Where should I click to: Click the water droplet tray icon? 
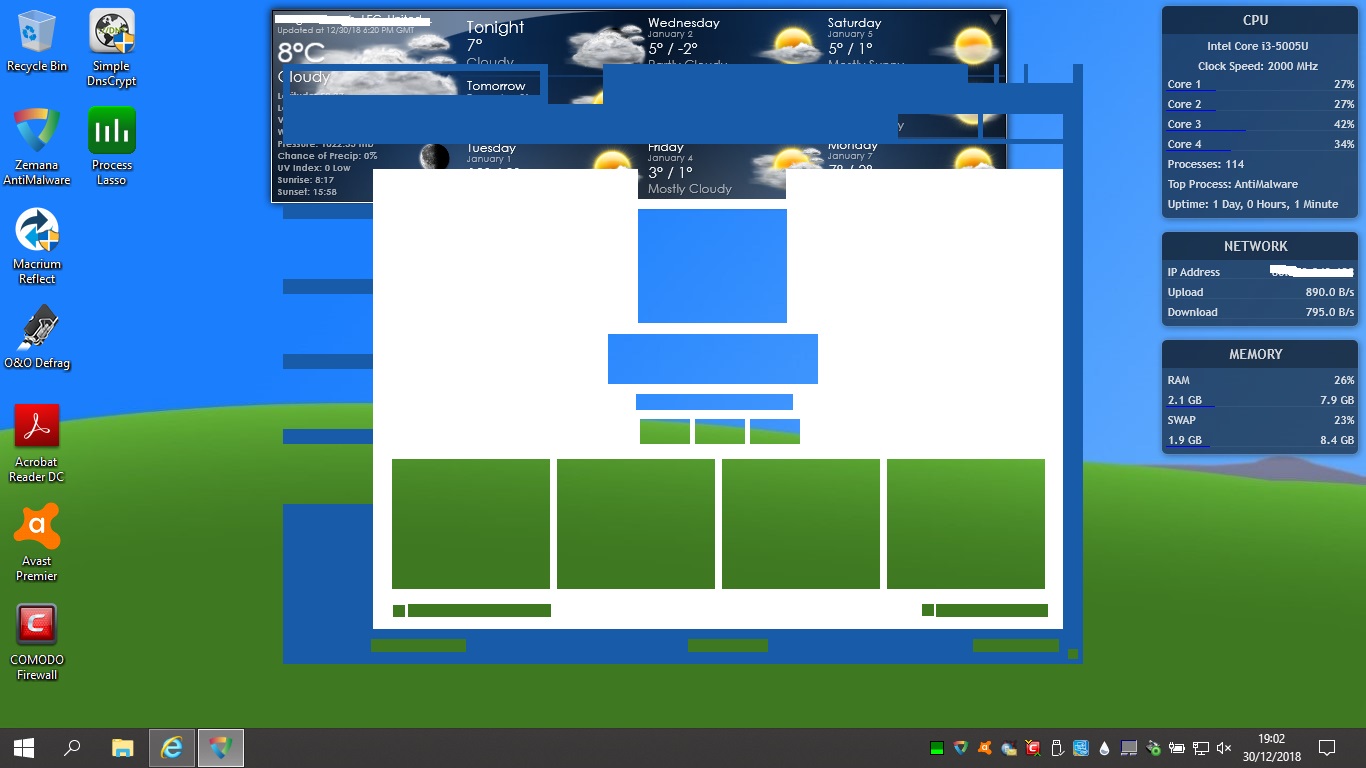click(1104, 748)
